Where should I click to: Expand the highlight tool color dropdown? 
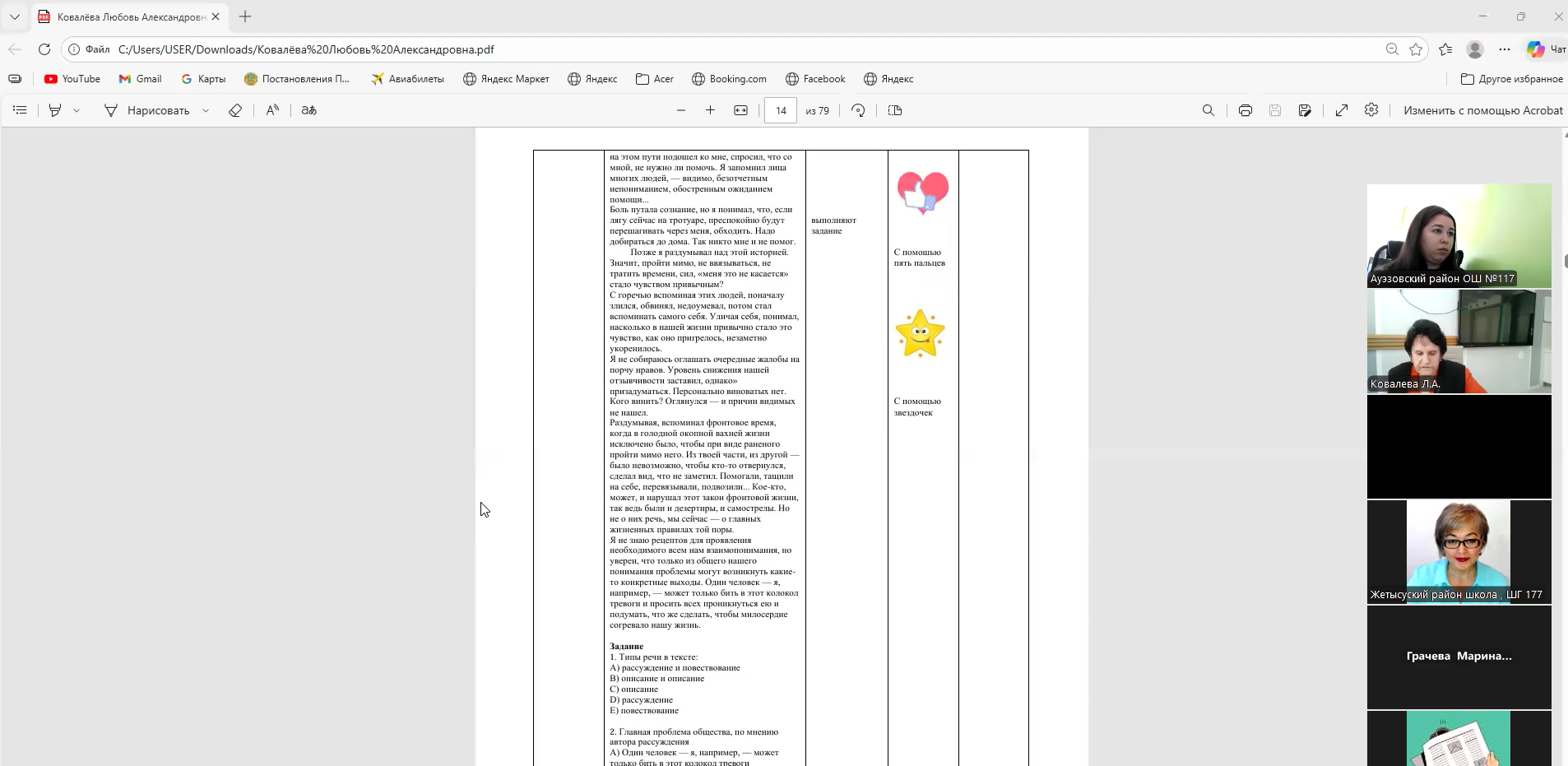[77, 110]
